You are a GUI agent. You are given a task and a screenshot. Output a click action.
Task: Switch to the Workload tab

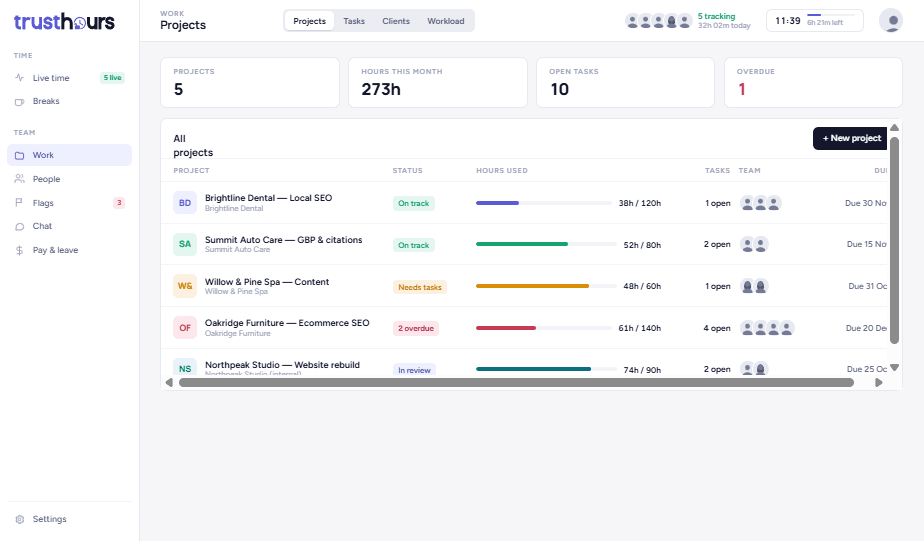click(446, 21)
